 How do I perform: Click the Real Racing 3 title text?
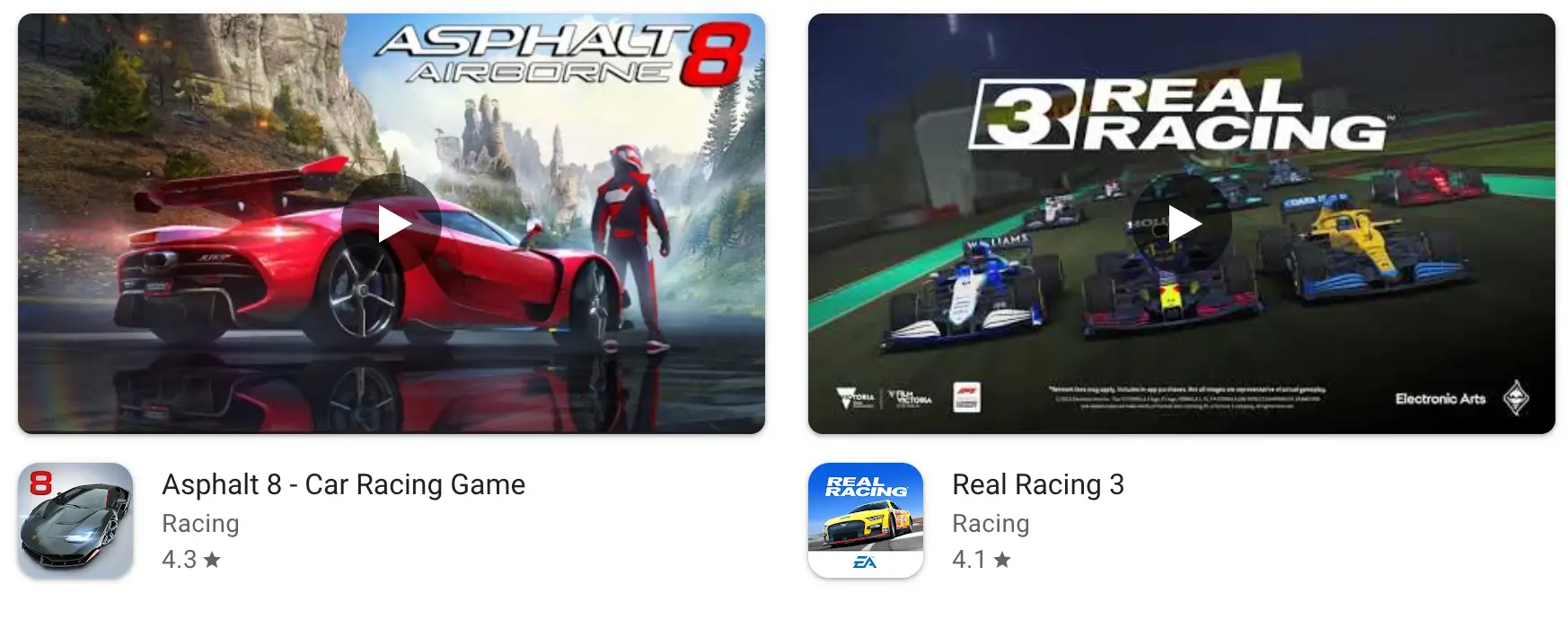[x=1038, y=484]
